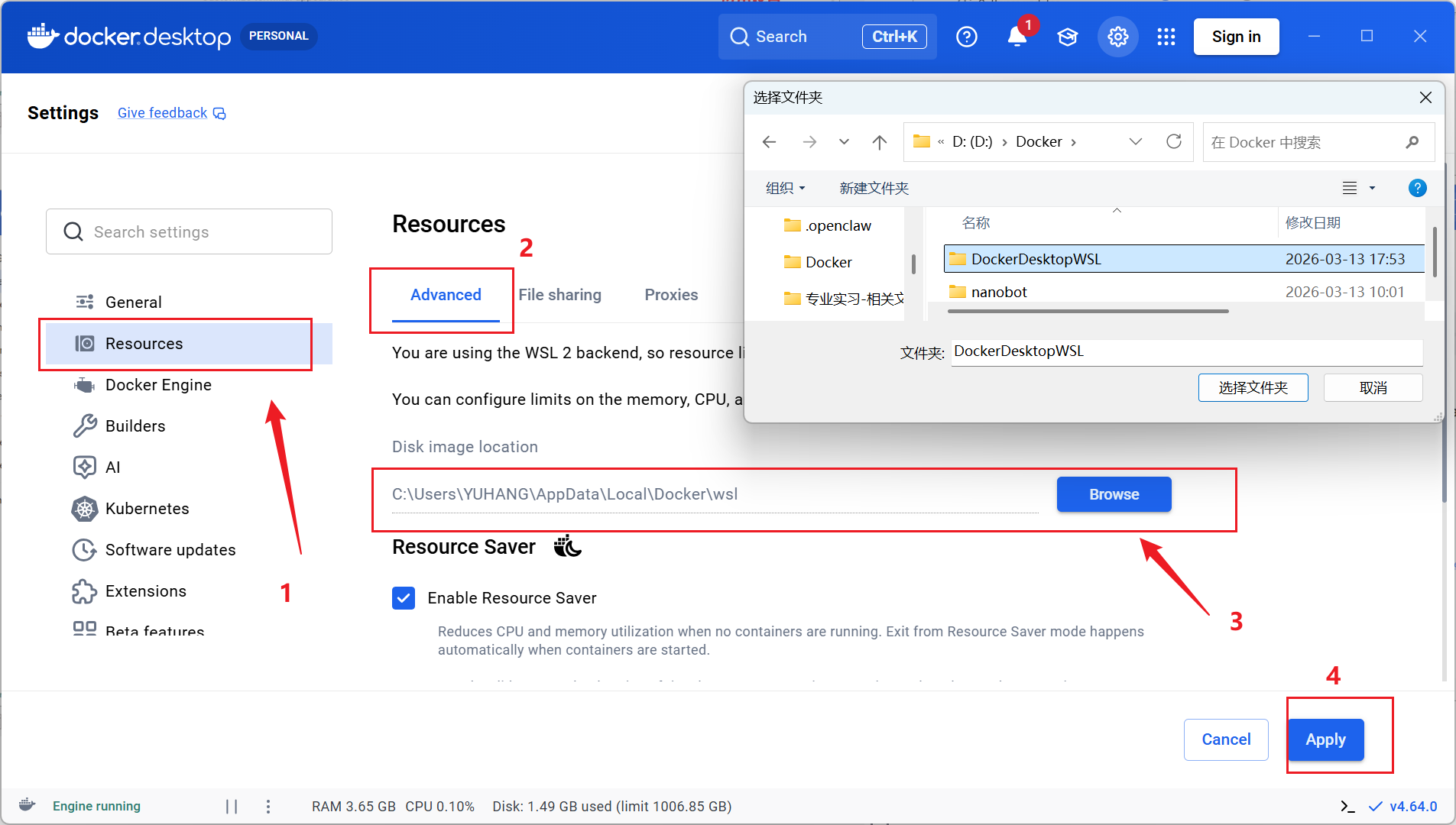Switch to the Proxies tab
Viewport: 1456px width, 825px height.
671,295
